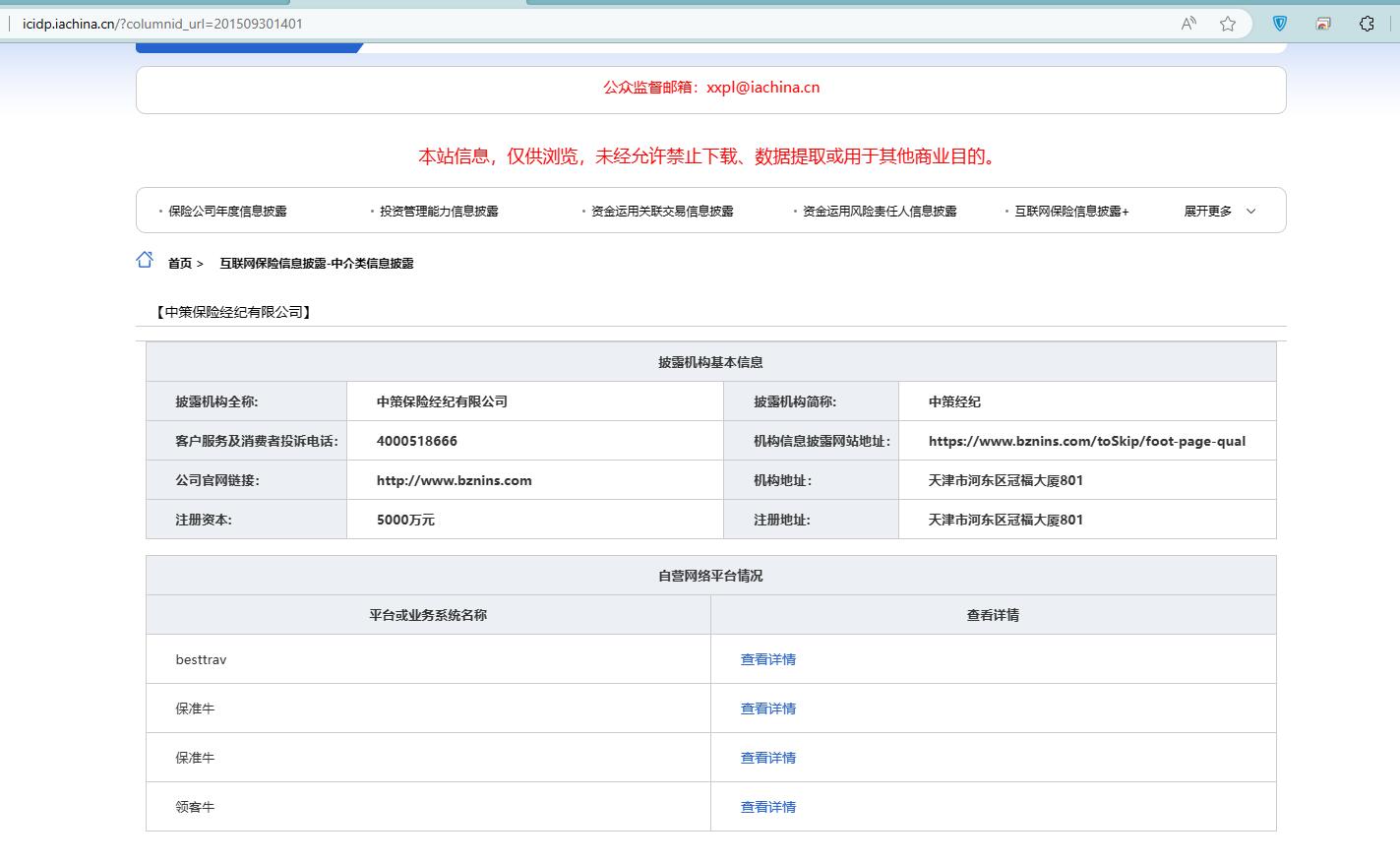Click full name value 中策保险经纪有限公司 in table
This screenshot has height=862, width=1400.
click(442, 401)
